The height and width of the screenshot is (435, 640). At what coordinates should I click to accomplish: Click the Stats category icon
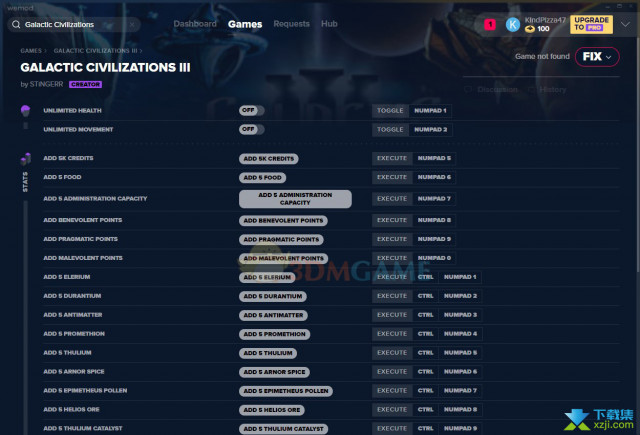coord(26,159)
